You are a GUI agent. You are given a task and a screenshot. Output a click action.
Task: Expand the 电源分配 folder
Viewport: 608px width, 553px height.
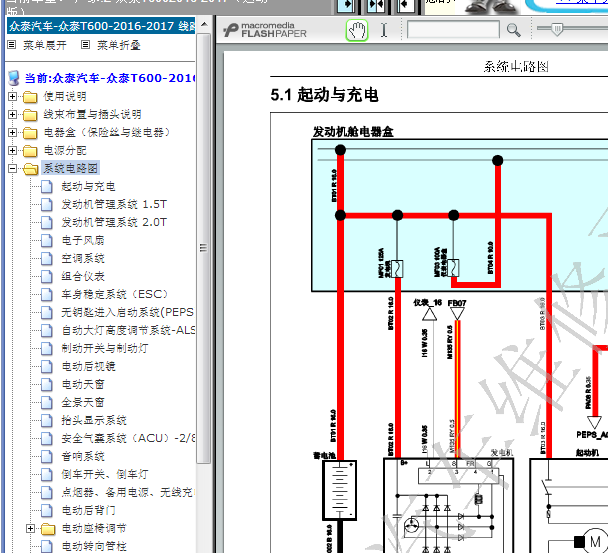(12, 150)
